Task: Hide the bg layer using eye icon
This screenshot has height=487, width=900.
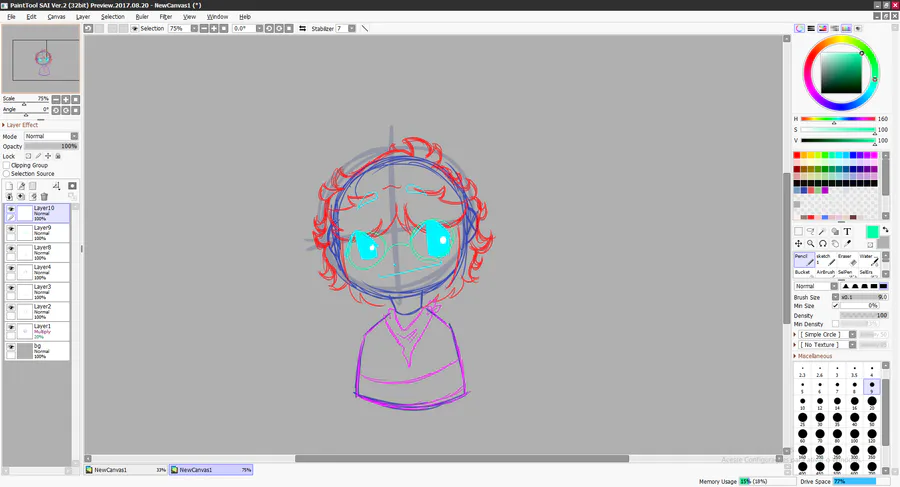Action: click(x=11, y=347)
